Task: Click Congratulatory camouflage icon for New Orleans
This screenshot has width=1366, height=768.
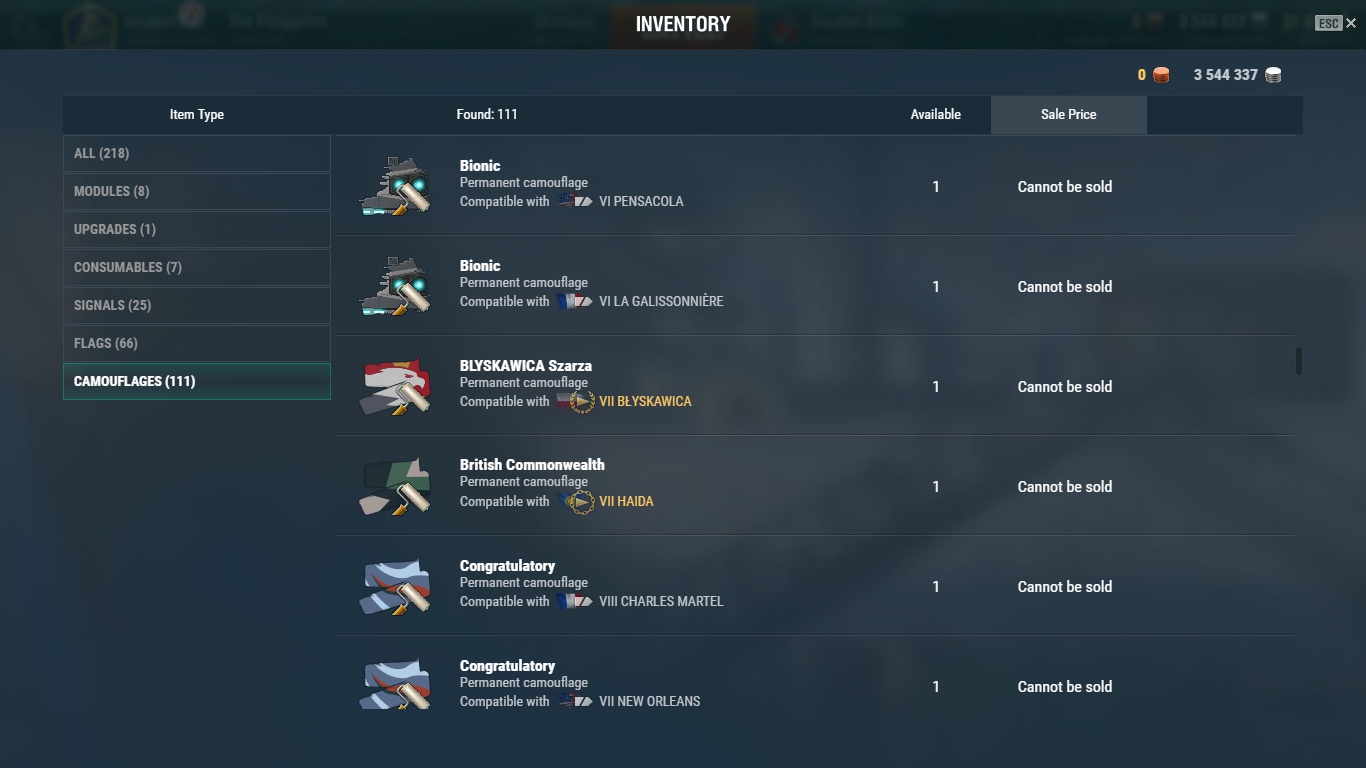Action: point(395,684)
